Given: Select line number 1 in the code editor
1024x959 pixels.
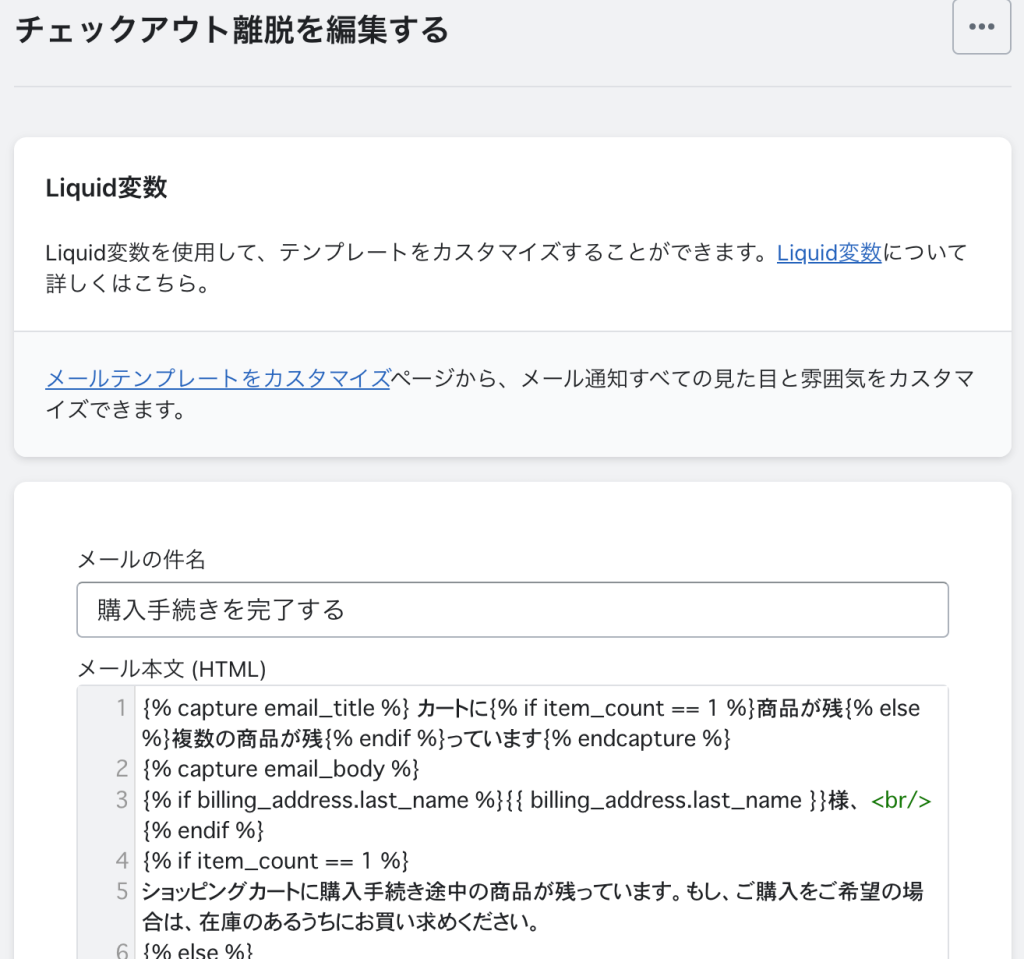Looking at the screenshot, I should [x=120, y=708].
